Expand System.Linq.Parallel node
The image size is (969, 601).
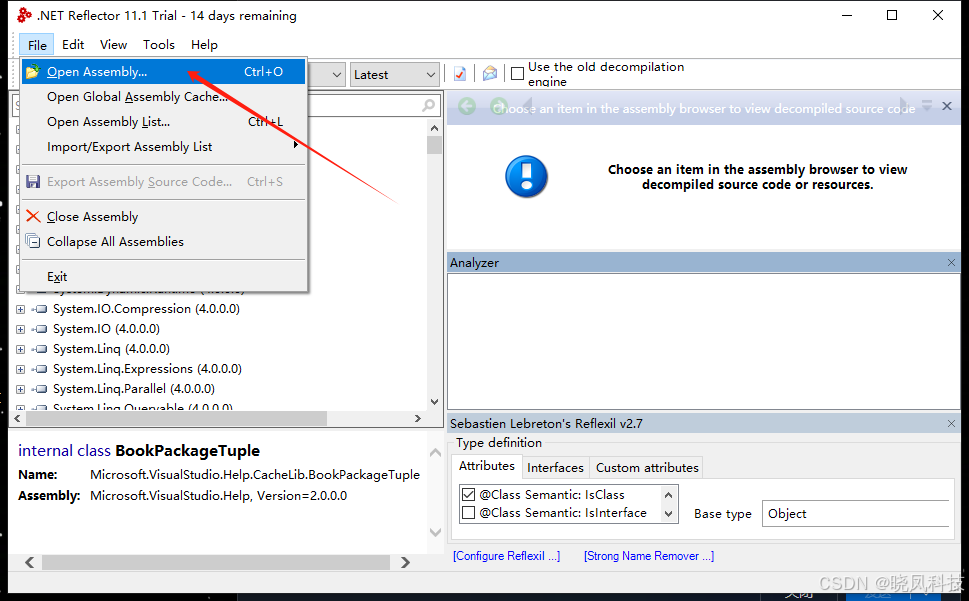click(x=20, y=390)
